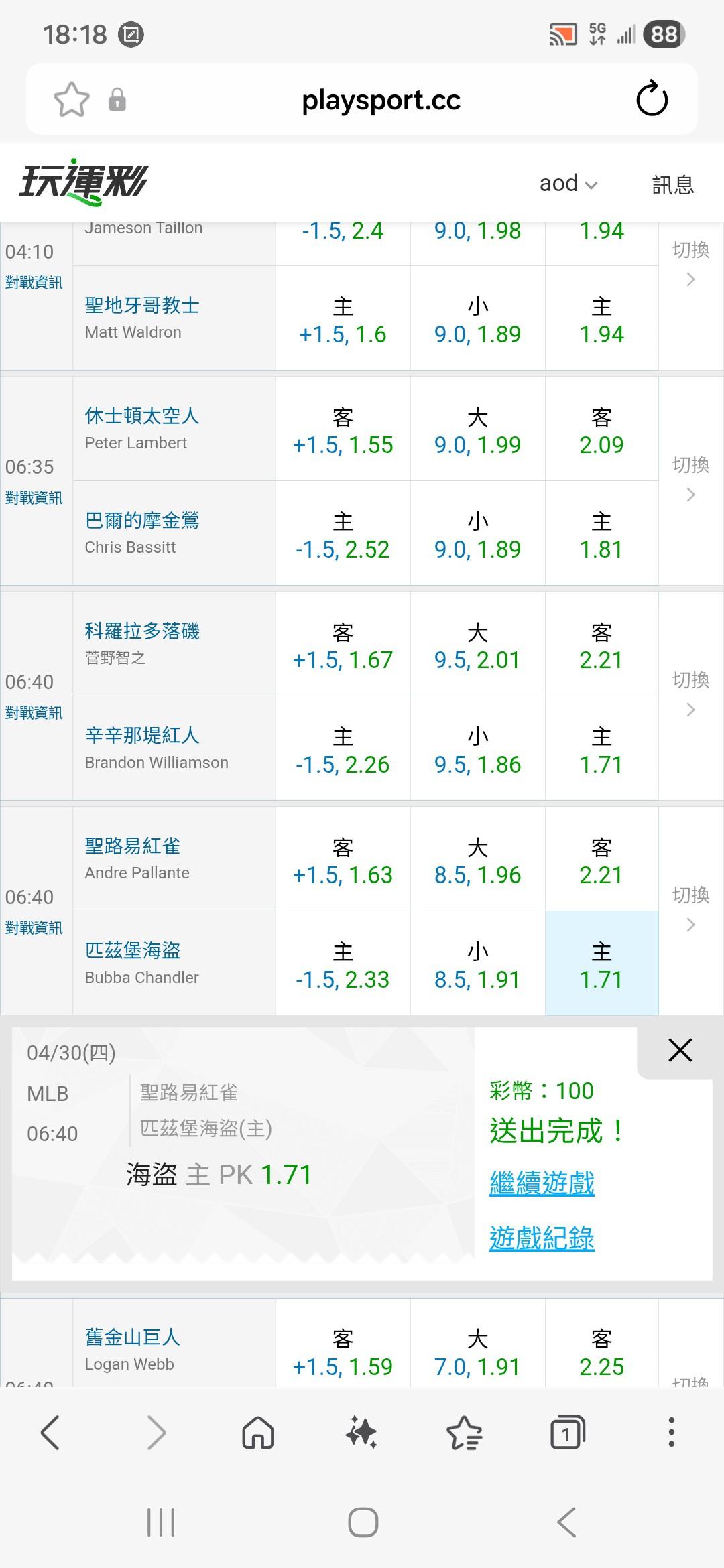Go back to the previous page
This screenshot has width=724, height=1568.
[x=51, y=1433]
